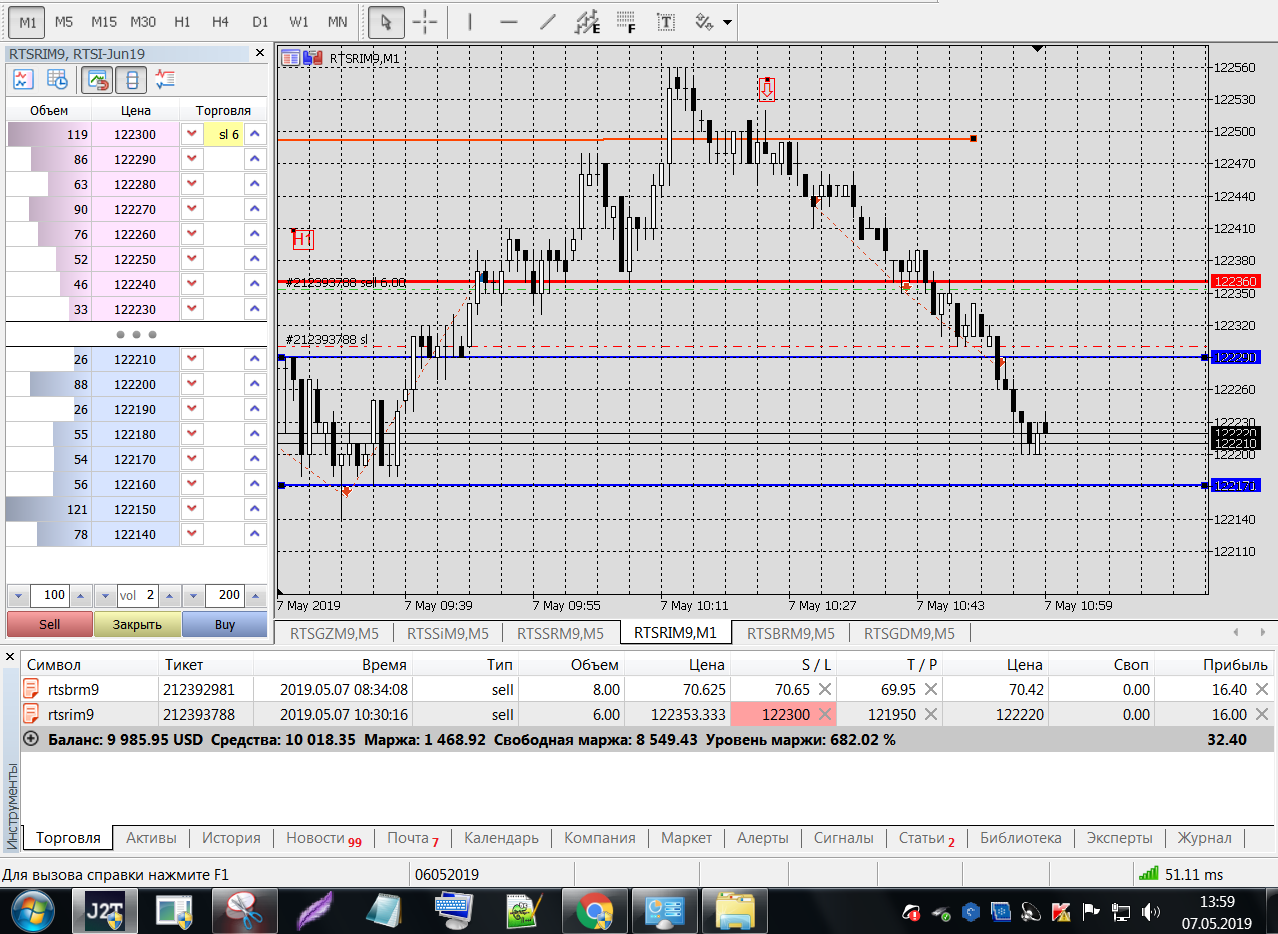The height and width of the screenshot is (934, 1278).
Task: Select the arrow cursor tool
Action: tap(387, 21)
